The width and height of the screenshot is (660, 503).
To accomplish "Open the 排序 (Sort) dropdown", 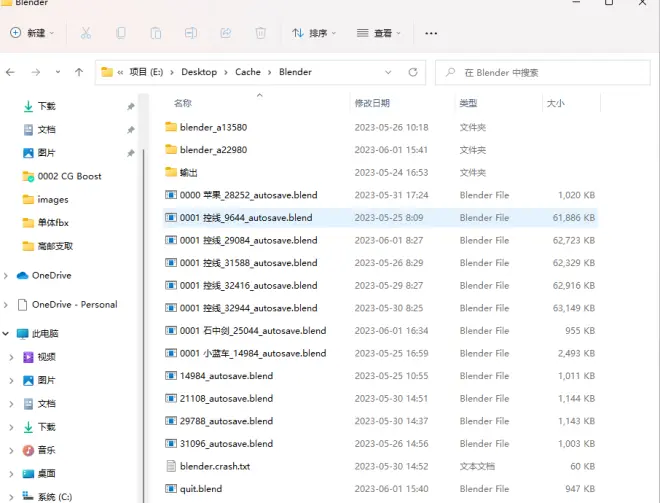I will pyautogui.click(x=314, y=33).
